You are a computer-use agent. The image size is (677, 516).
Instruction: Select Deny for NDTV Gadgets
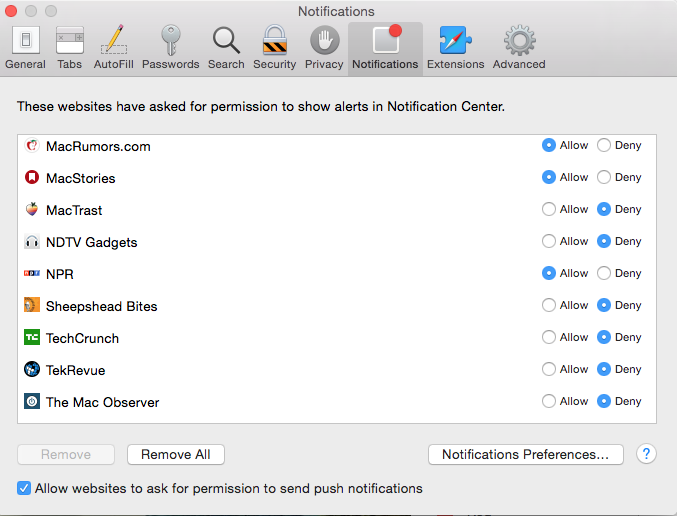coord(604,241)
